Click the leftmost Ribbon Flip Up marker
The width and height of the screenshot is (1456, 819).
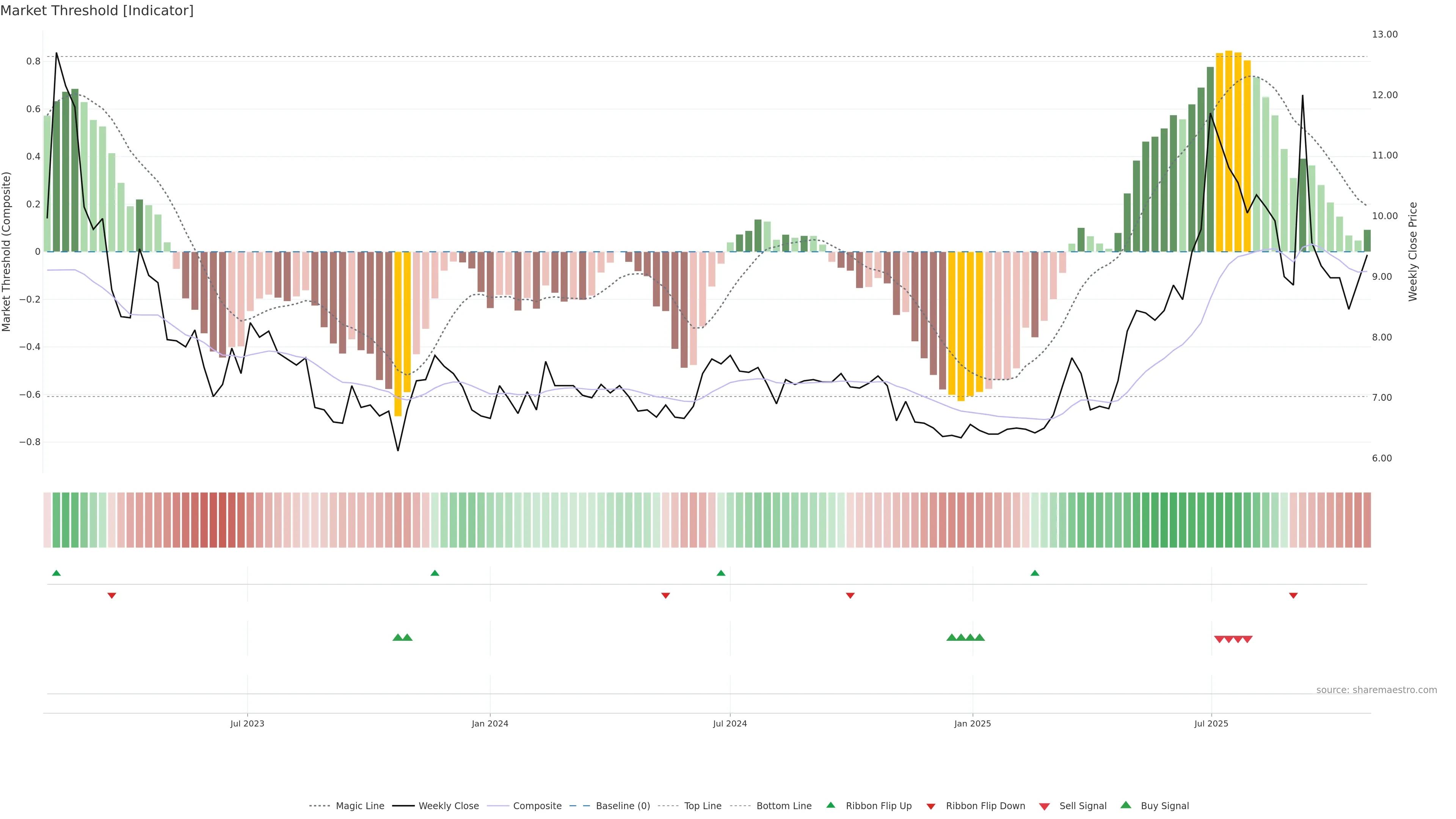[56, 573]
